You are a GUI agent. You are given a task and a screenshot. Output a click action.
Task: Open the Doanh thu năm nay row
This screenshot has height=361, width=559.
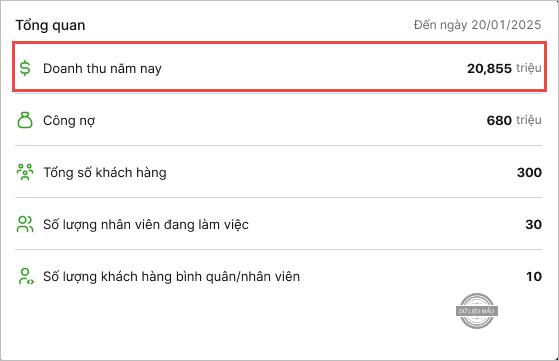click(x=279, y=67)
